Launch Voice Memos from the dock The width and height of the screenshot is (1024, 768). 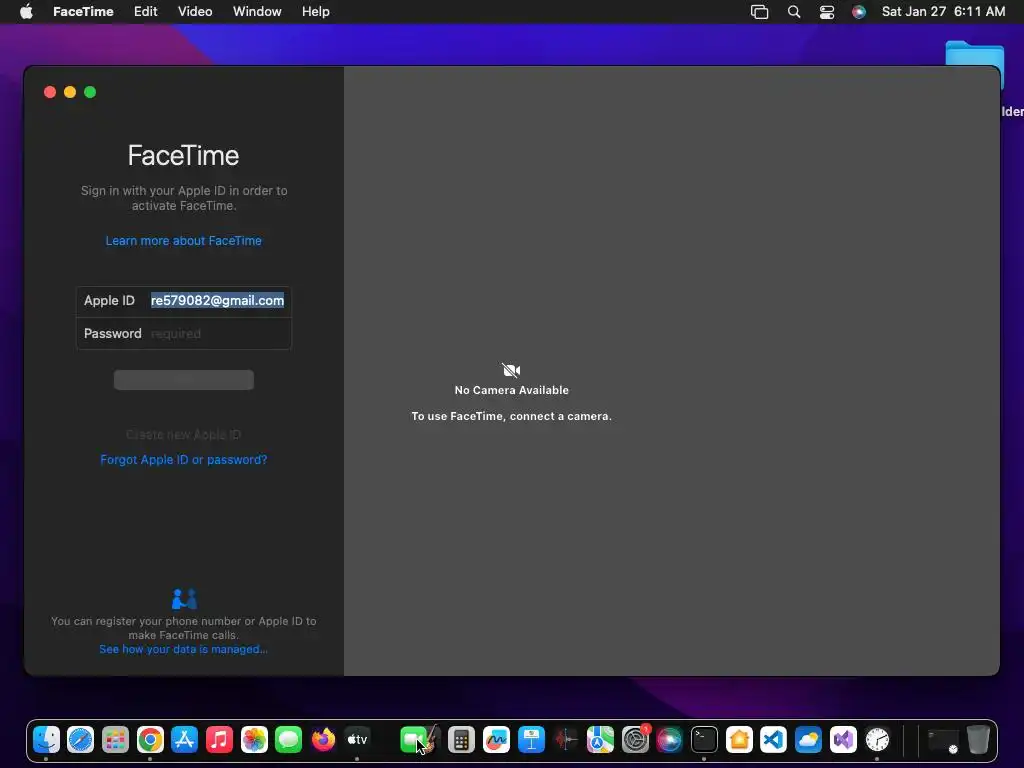tap(566, 740)
